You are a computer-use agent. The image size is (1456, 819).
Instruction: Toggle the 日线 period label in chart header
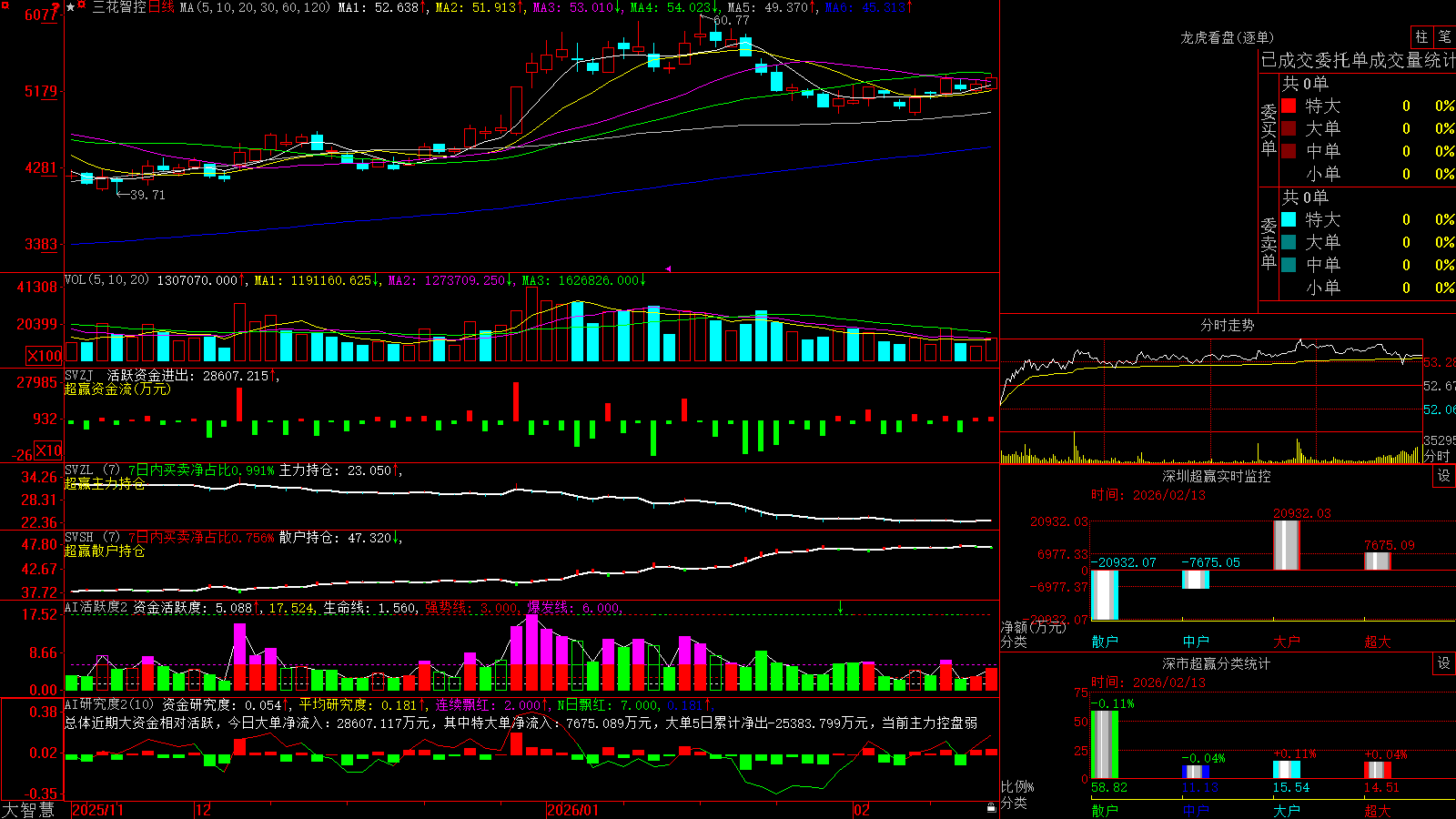[x=161, y=7]
